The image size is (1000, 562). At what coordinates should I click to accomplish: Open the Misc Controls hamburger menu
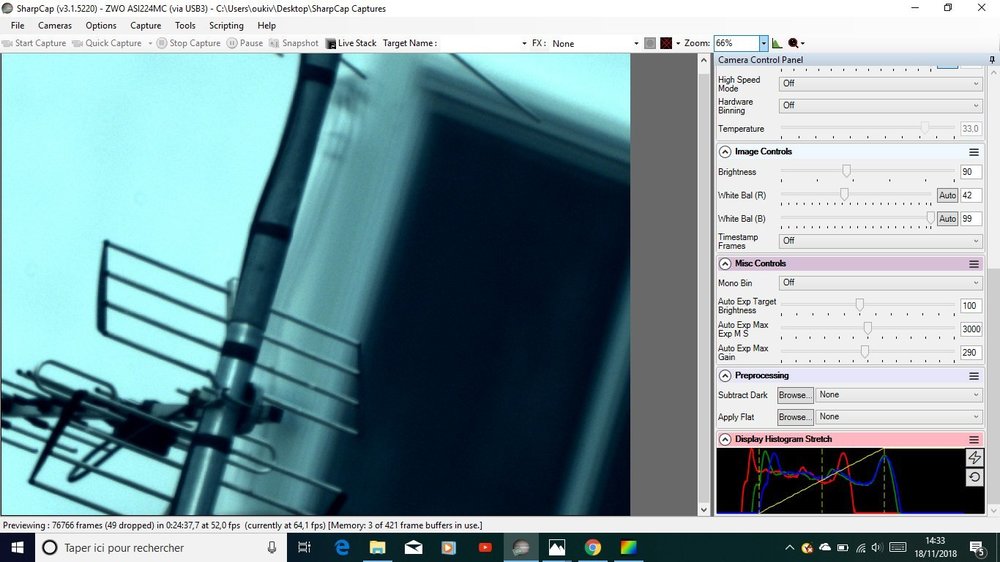tap(974, 263)
